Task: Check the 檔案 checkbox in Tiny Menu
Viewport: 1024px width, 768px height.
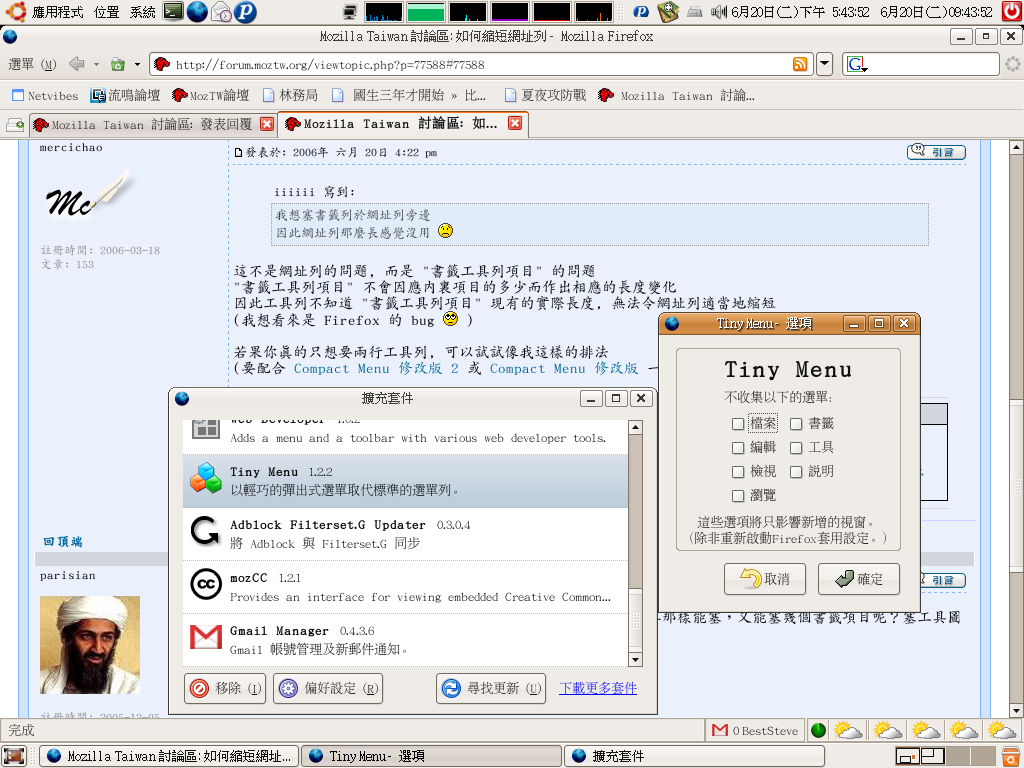Action: pyautogui.click(x=738, y=424)
